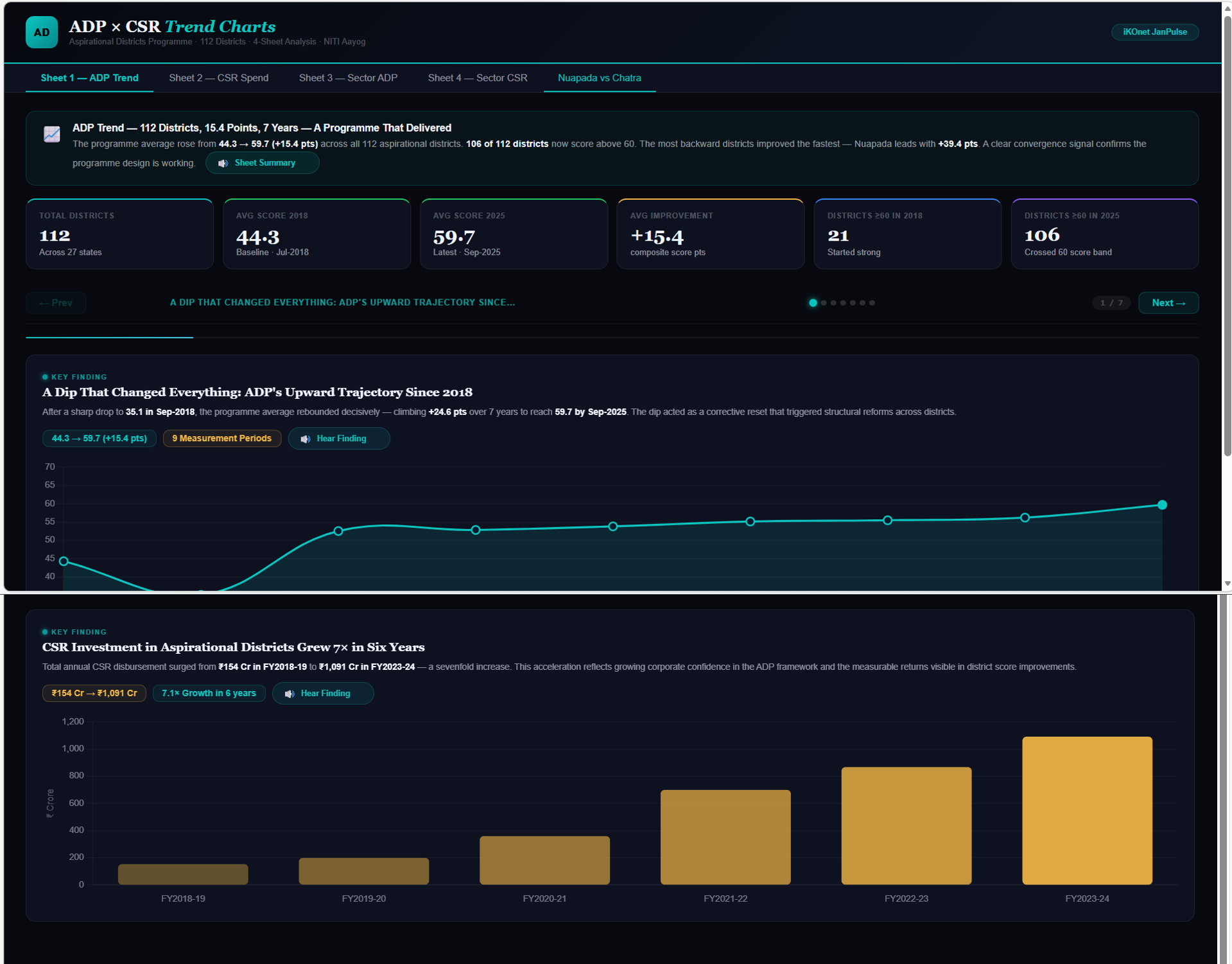The image size is (1232, 964).
Task: Select the Nuapada vs Chatra tab
Action: (599, 78)
